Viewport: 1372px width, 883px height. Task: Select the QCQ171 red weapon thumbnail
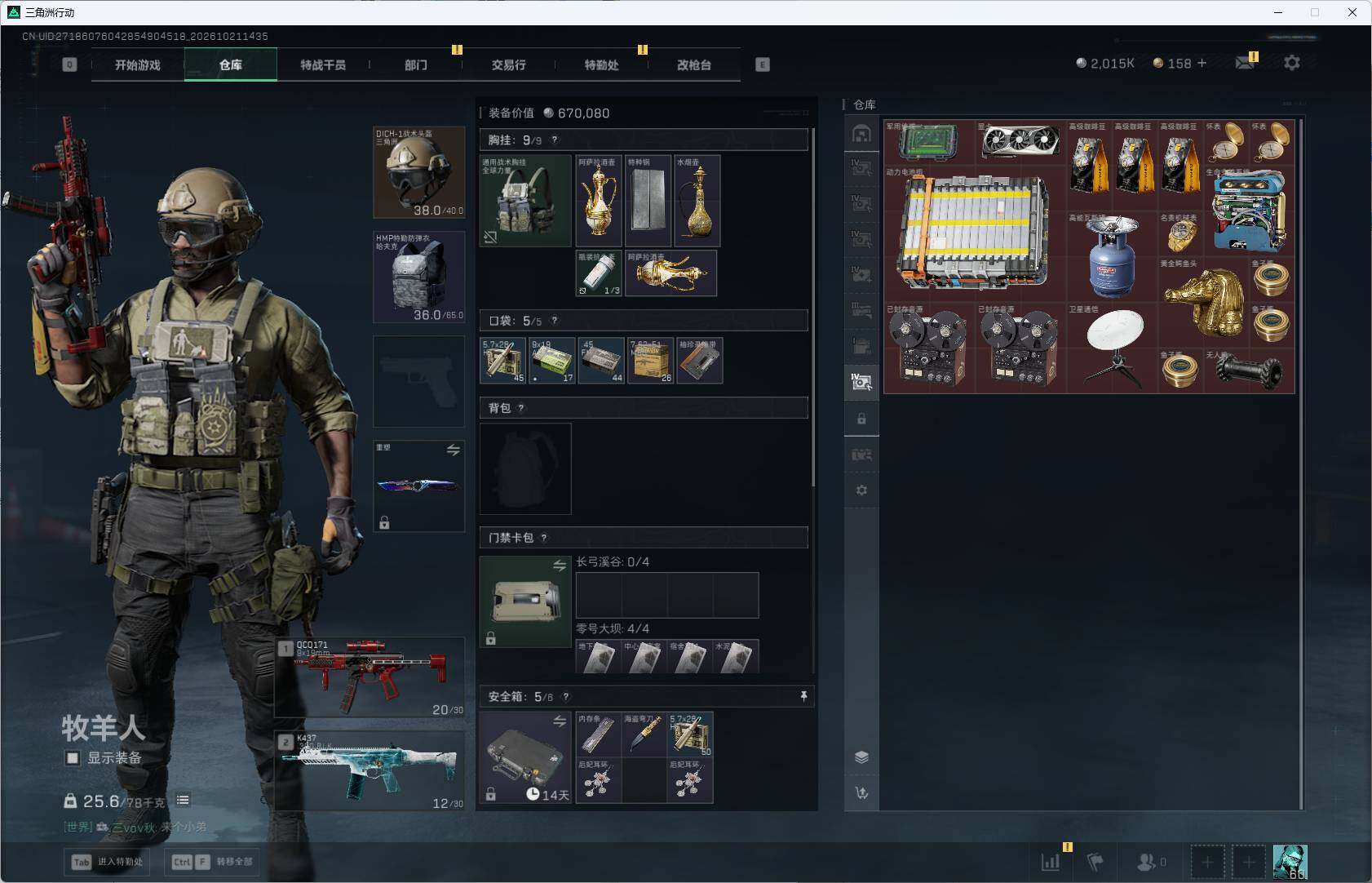tap(370, 677)
